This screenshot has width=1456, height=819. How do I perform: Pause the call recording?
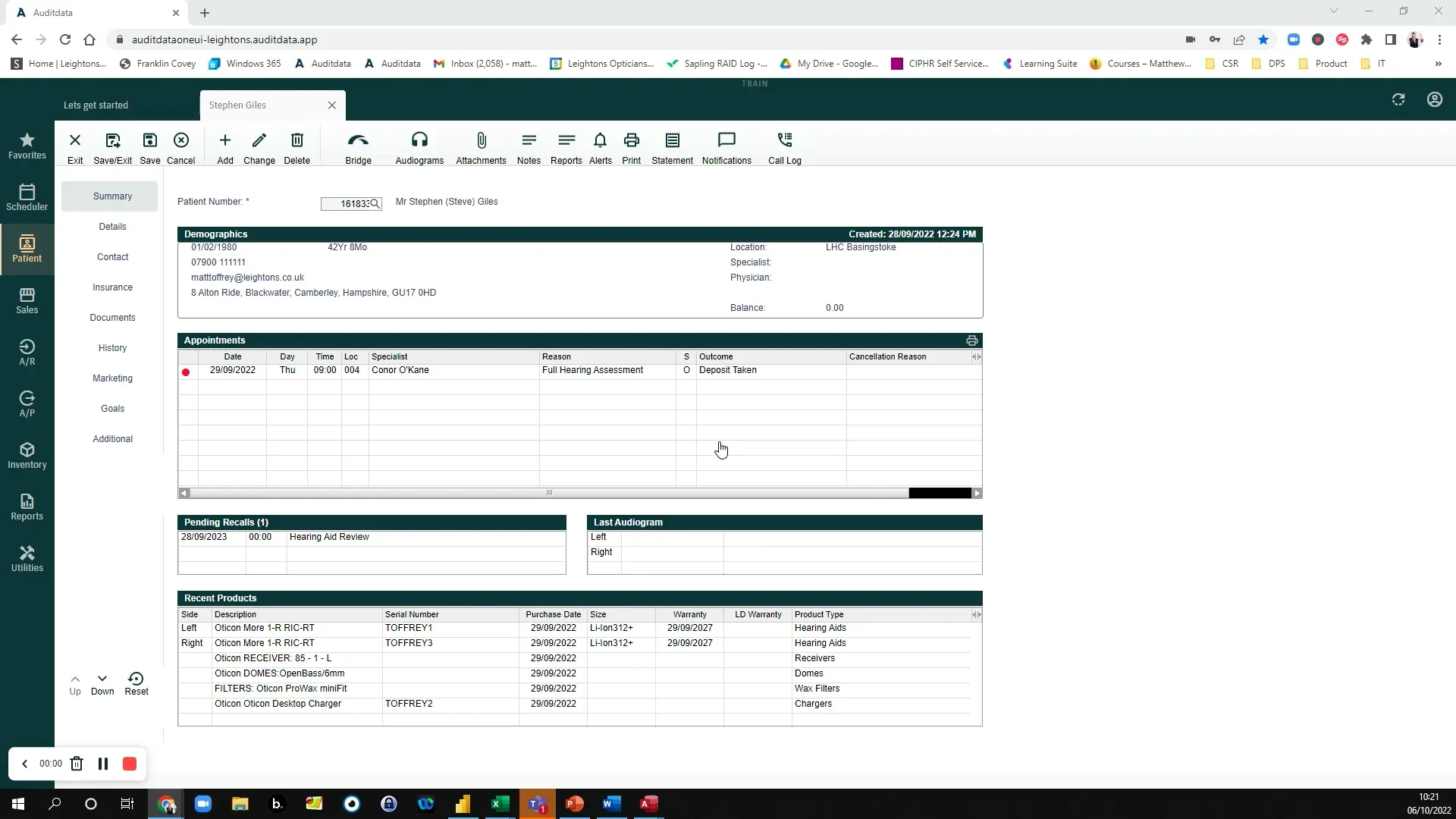(x=103, y=764)
